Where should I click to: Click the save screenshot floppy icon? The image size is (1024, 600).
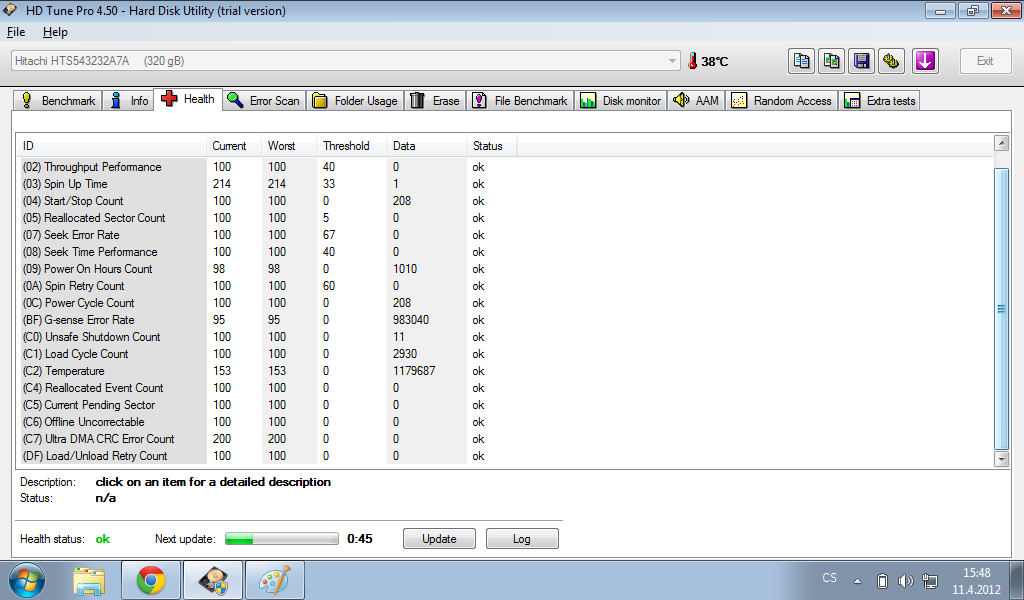coord(861,61)
